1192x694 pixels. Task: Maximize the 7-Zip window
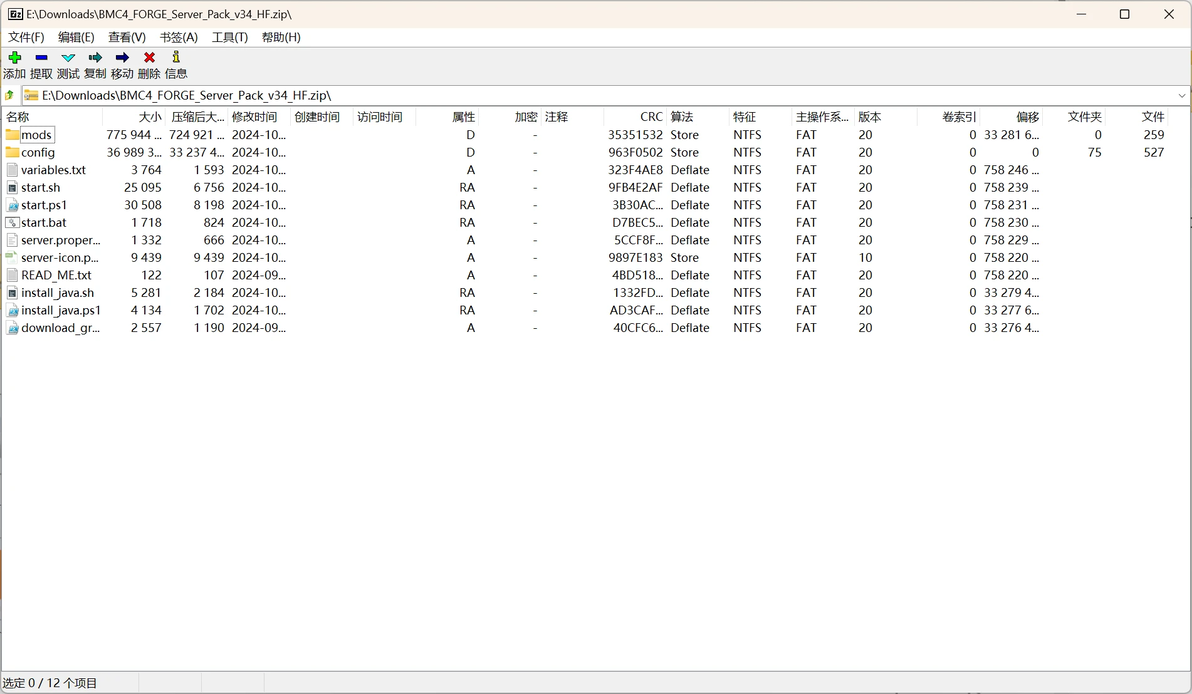[x=1124, y=14]
